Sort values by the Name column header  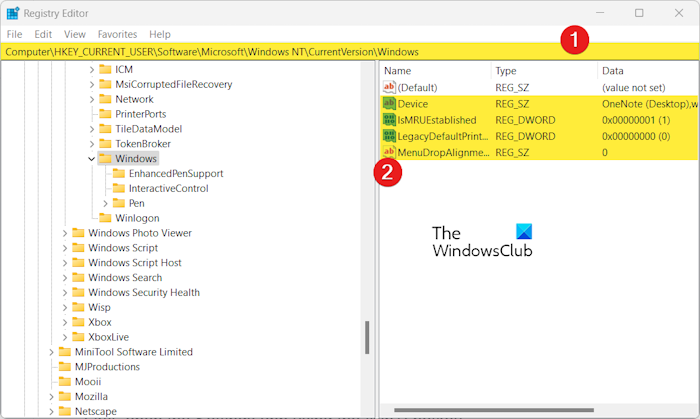click(x=434, y=71)
